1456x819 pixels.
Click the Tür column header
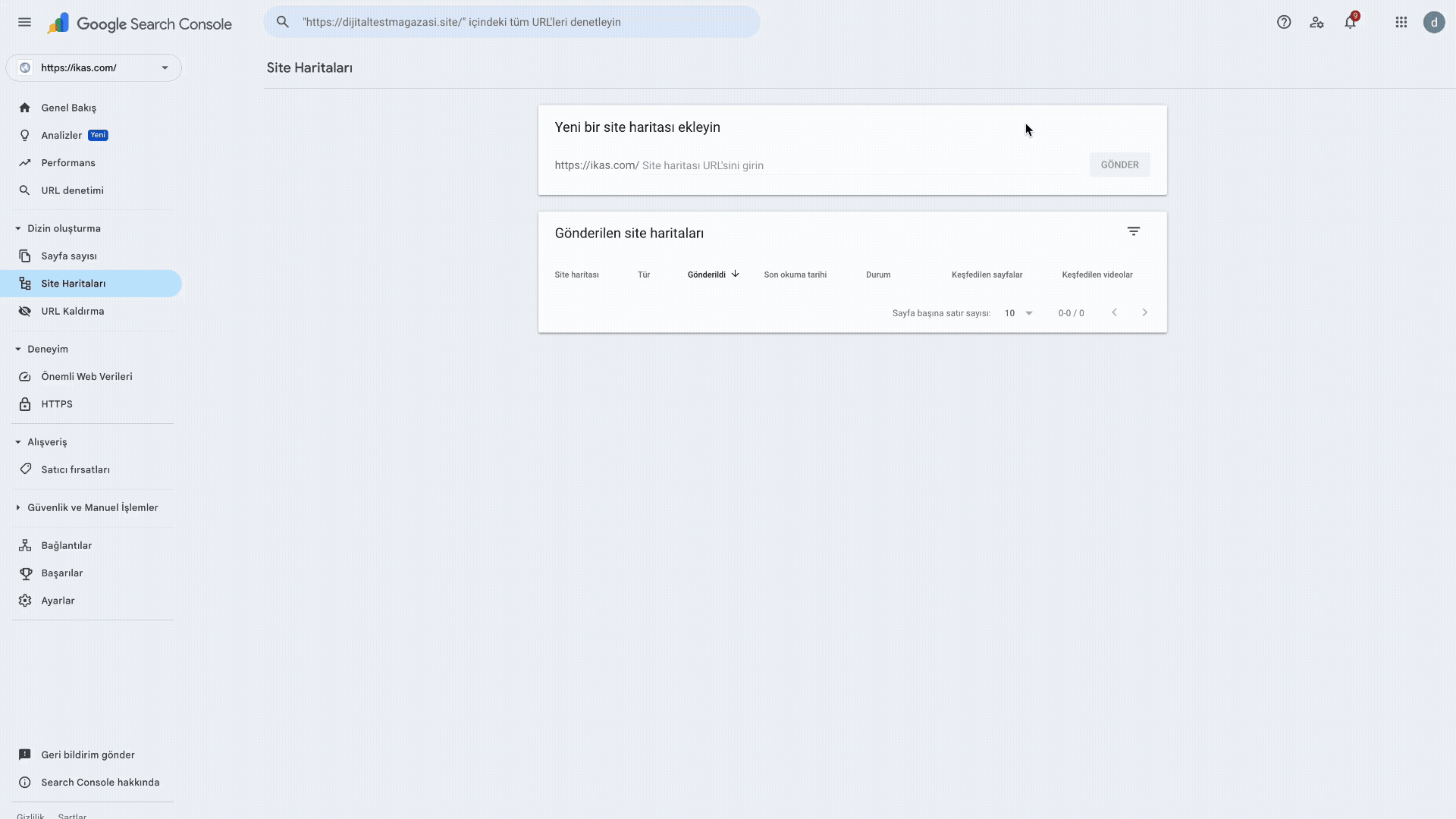point(644,275)
